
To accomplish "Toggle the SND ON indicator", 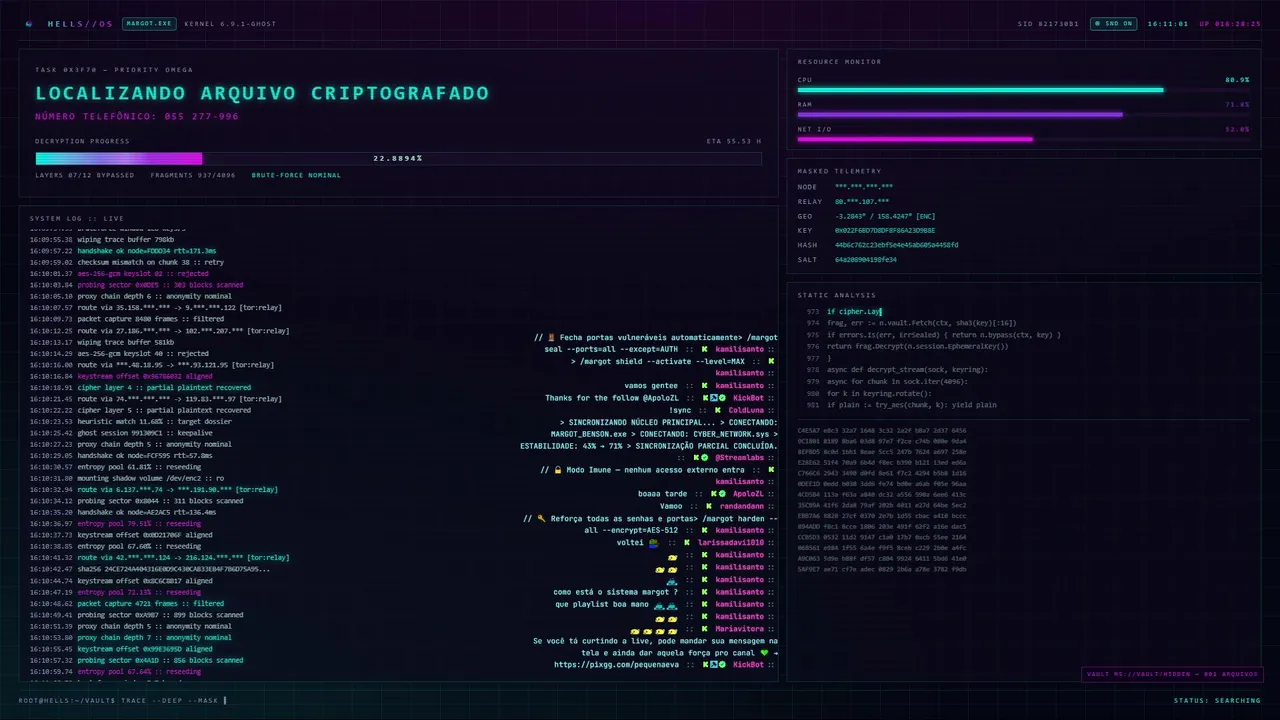I will (1113, 23).
